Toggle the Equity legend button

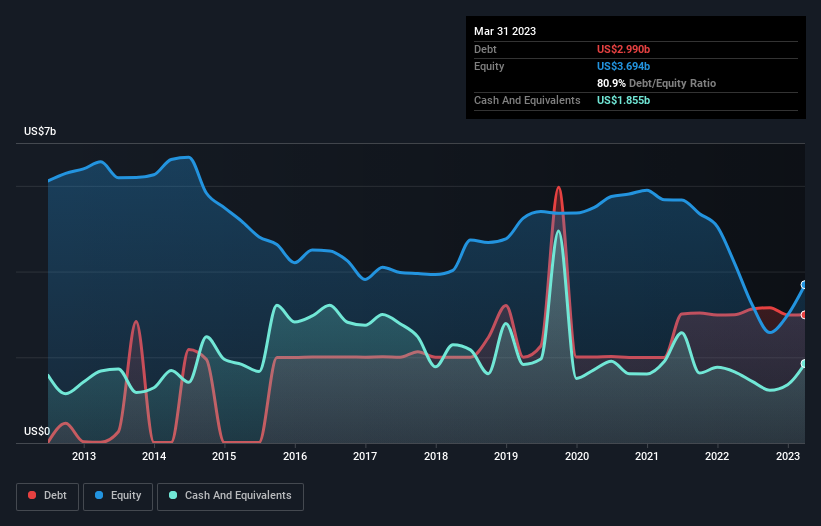[118, 496]
